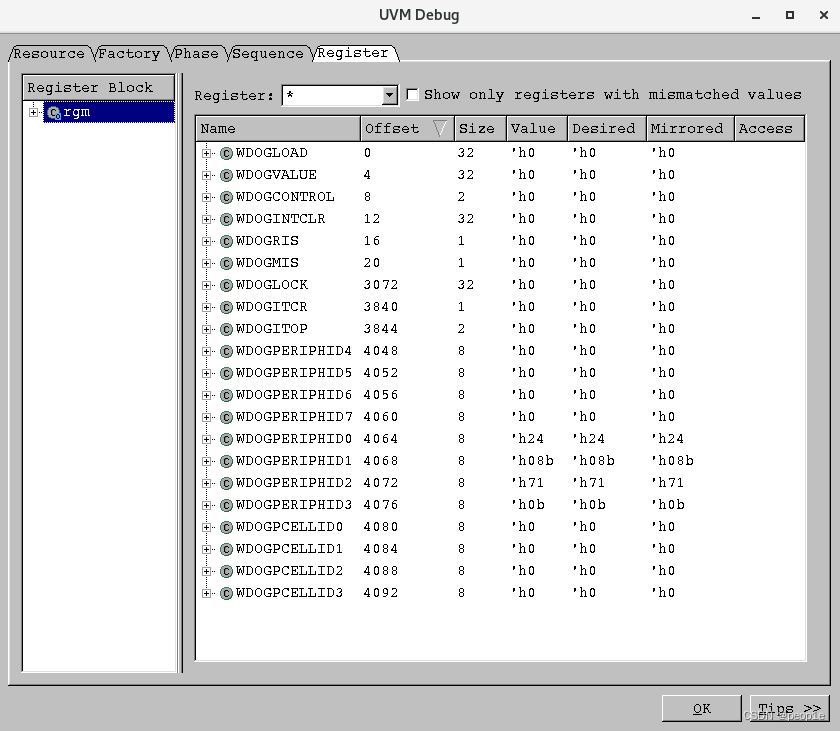The height and width of the screenshot is (731, 840).
Task: Select the WDOGPERIPHID2 register name
Action: click(294, 483)
